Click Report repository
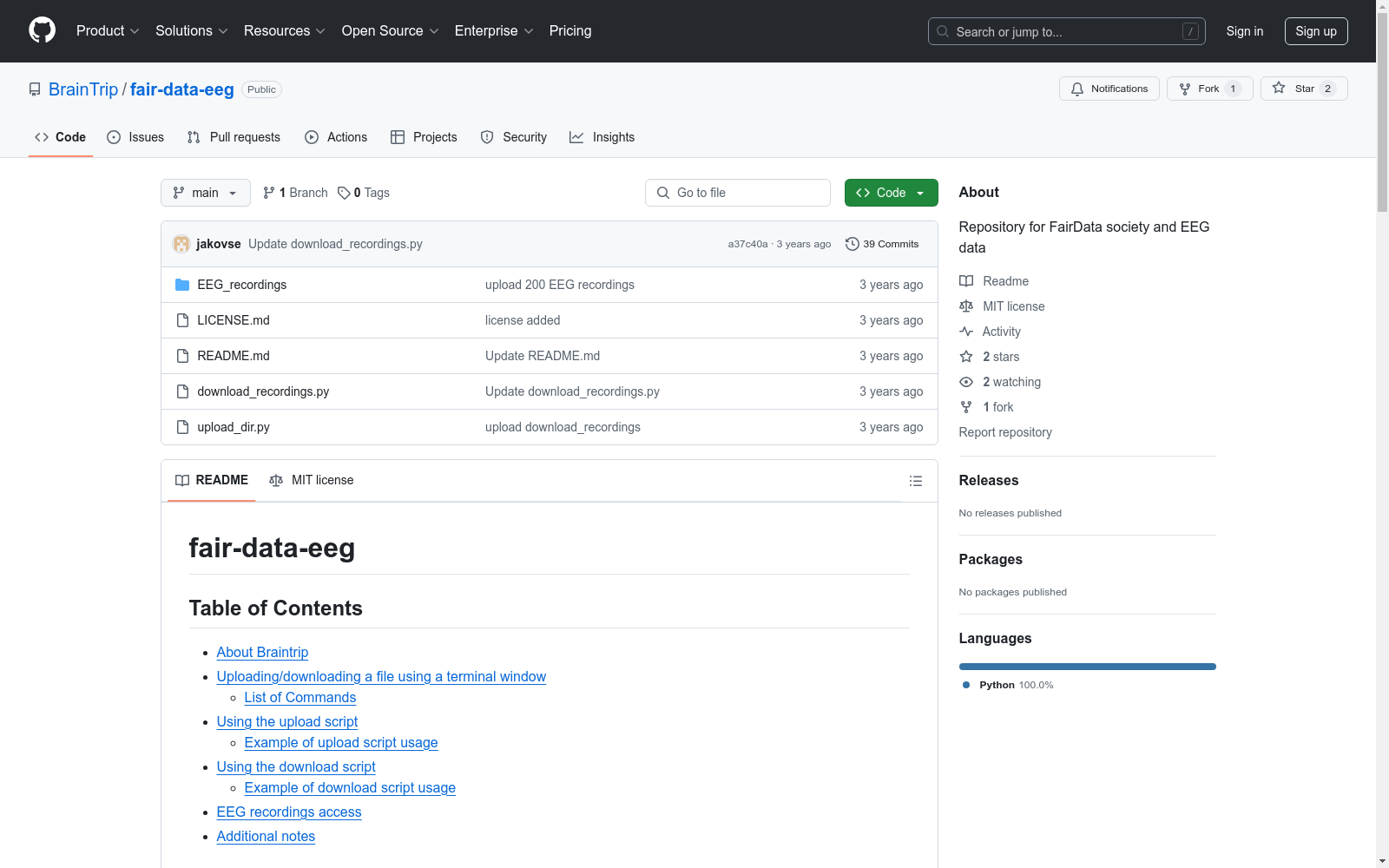 [x=1005, y=432]
